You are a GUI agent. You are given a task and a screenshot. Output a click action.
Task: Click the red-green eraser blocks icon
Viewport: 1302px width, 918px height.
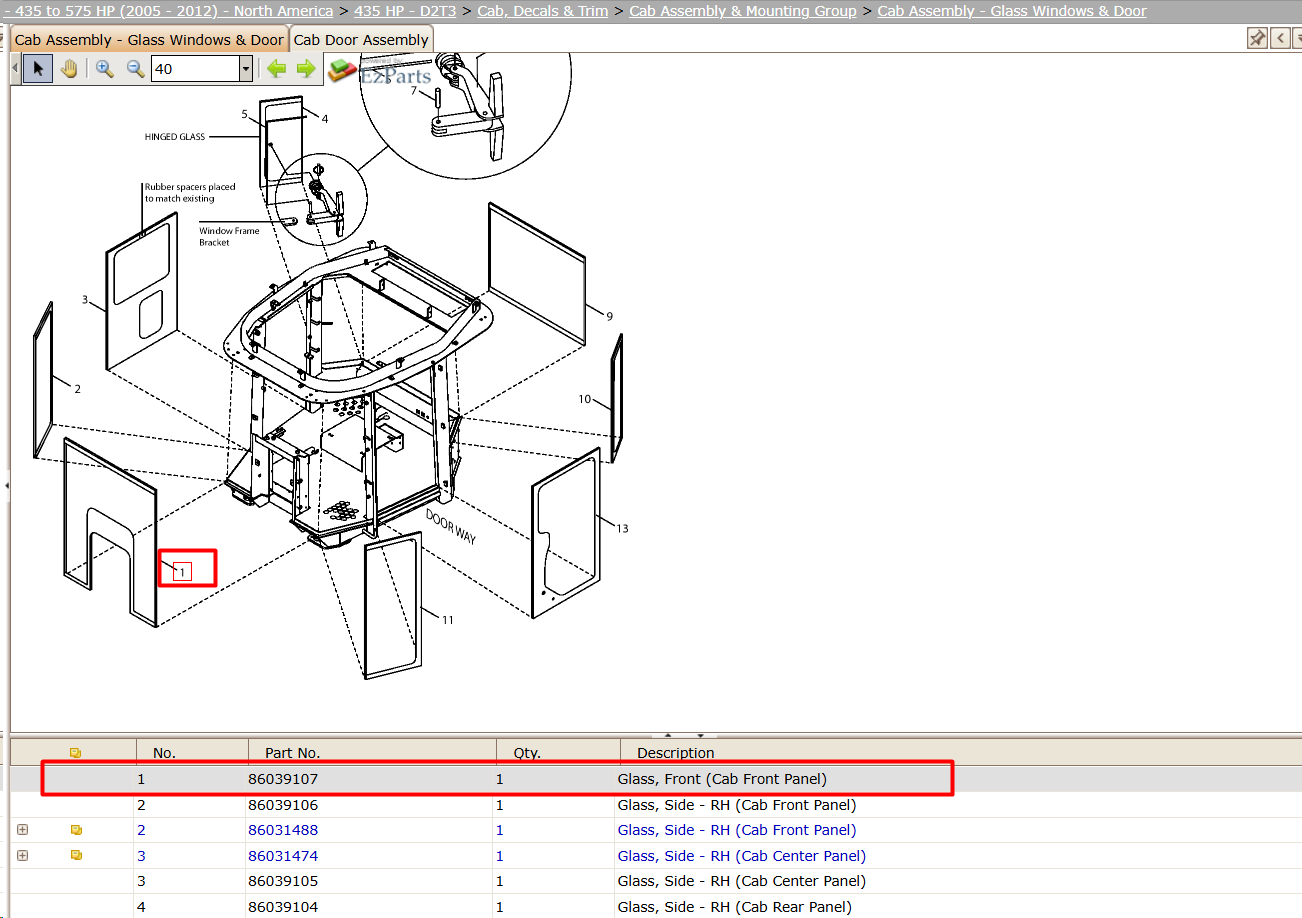pos(343,69)
